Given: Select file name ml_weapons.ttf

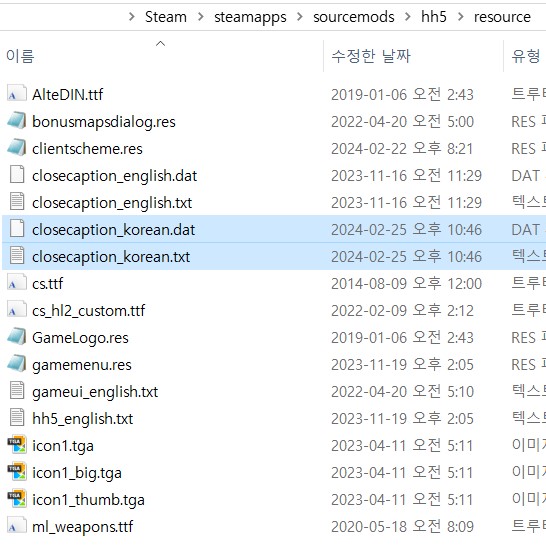Looking at the screenshot, I should [82, 527].
